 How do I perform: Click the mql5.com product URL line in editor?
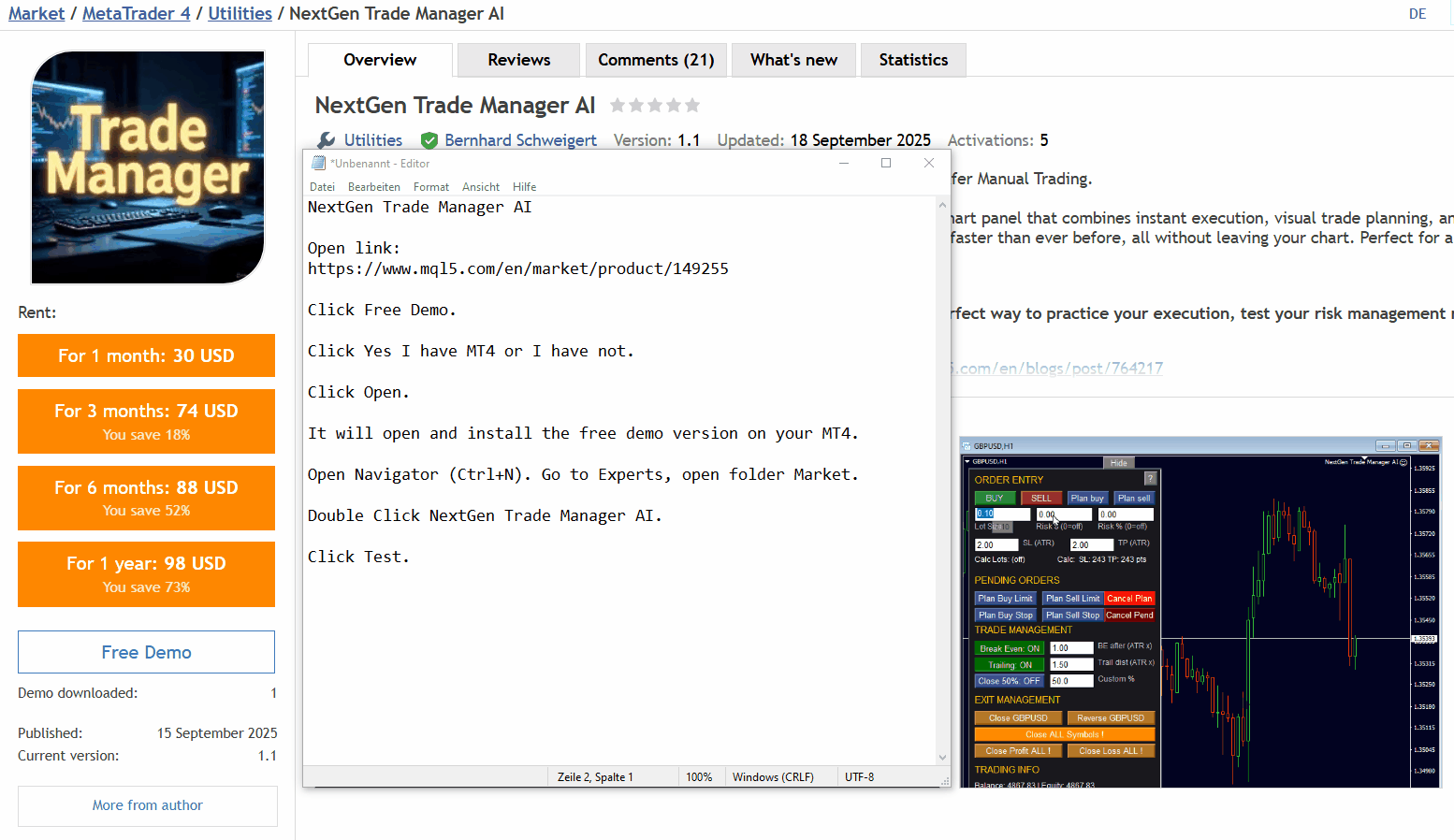pos(518,268)
